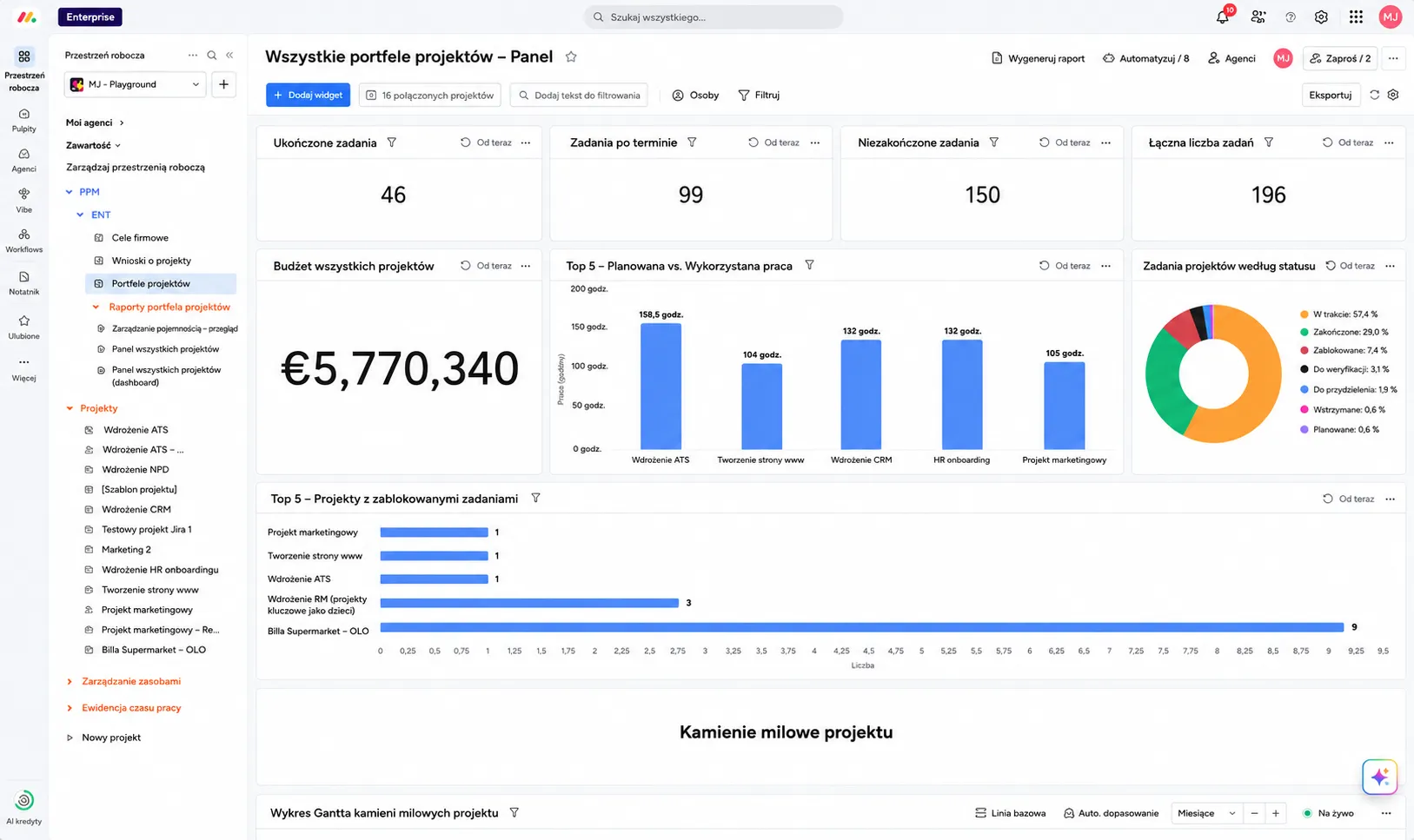
Task: Expand the Nowy projekt folder
Action: click(70, 737)
